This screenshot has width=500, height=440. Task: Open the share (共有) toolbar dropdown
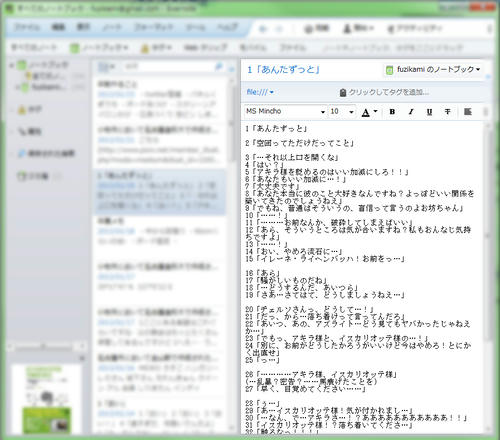(358, 29)
